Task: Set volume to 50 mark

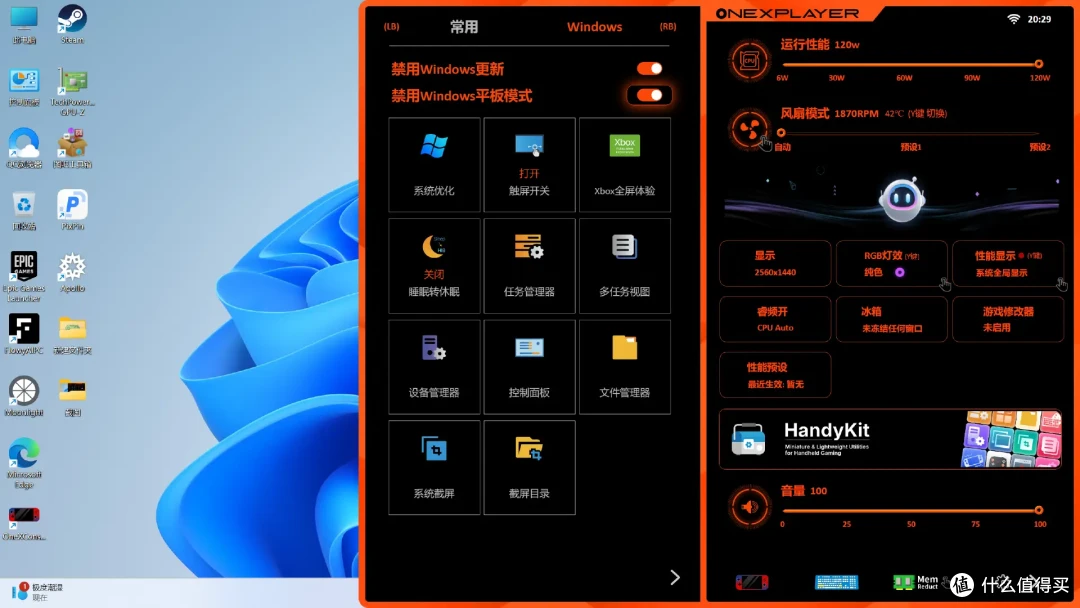Action: click(911, 524)
